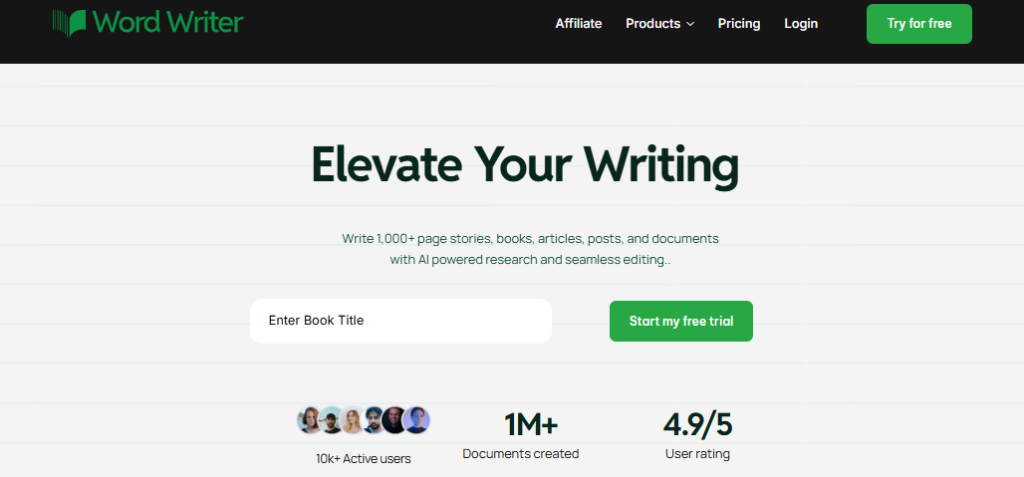This screenshot has width=1024, height=477.
Task: Click the Login link
Action: [x=801, y=23]
